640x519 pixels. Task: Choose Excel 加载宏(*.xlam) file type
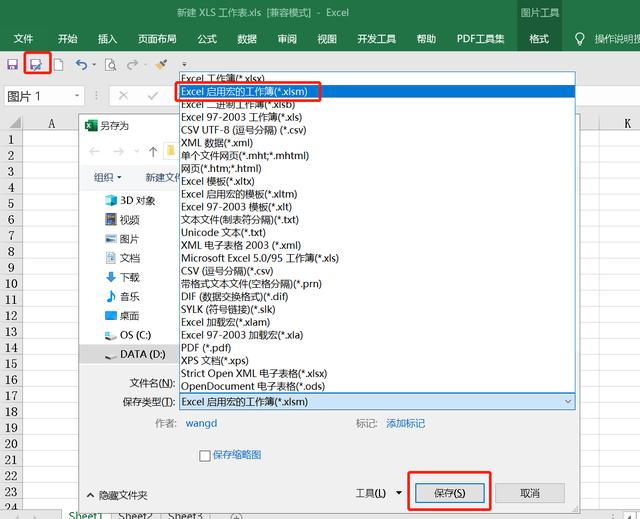click(377, 322)
